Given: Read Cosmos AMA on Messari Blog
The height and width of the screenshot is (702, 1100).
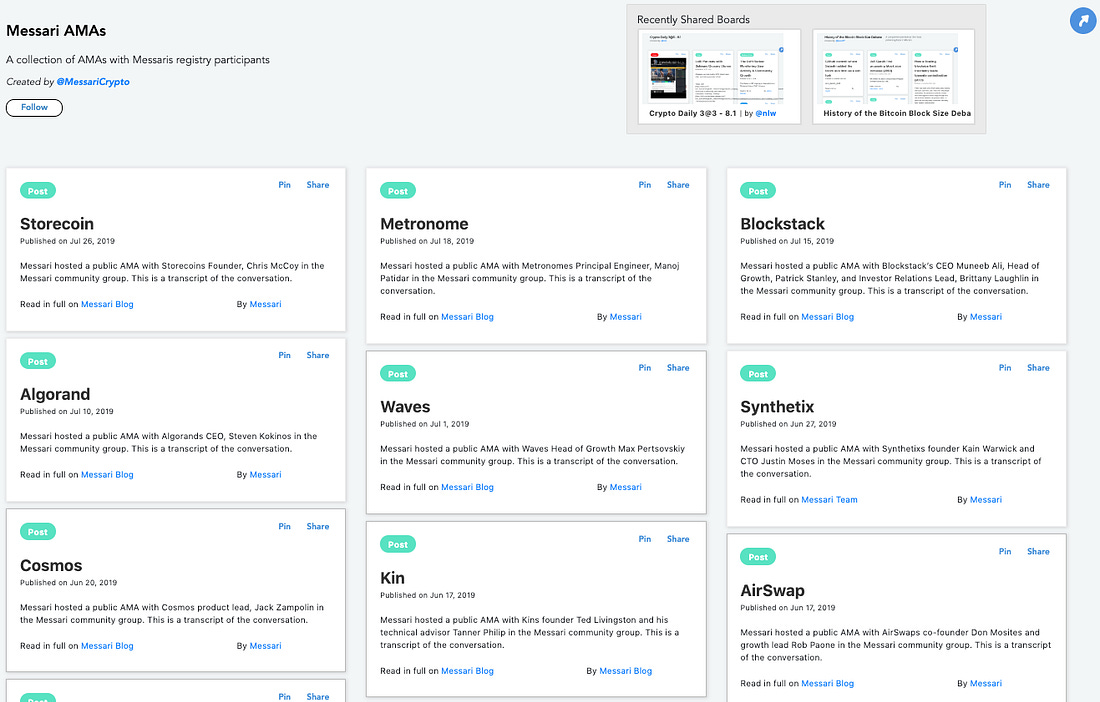Looking at the screenshot, I should [x=107, y=646].
